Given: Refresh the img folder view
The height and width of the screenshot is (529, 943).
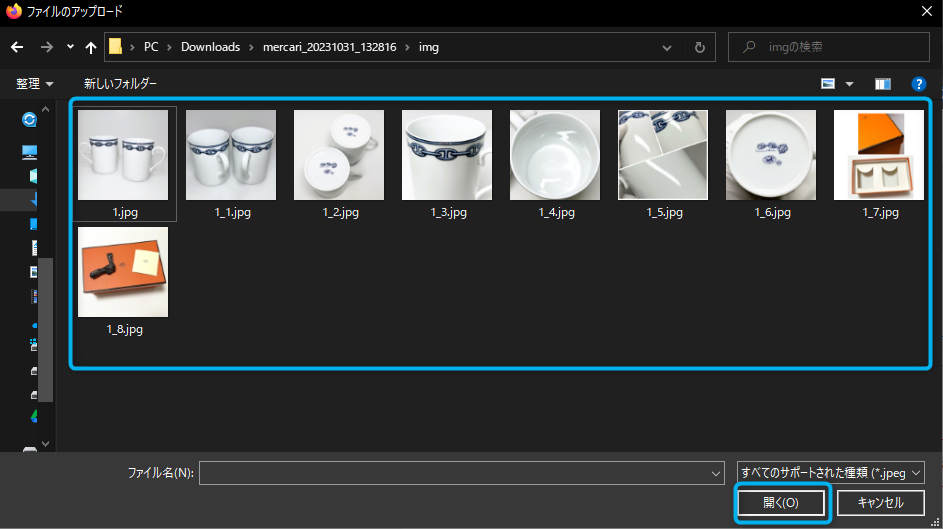Looking at the screenshot, I should coord(699,47).
